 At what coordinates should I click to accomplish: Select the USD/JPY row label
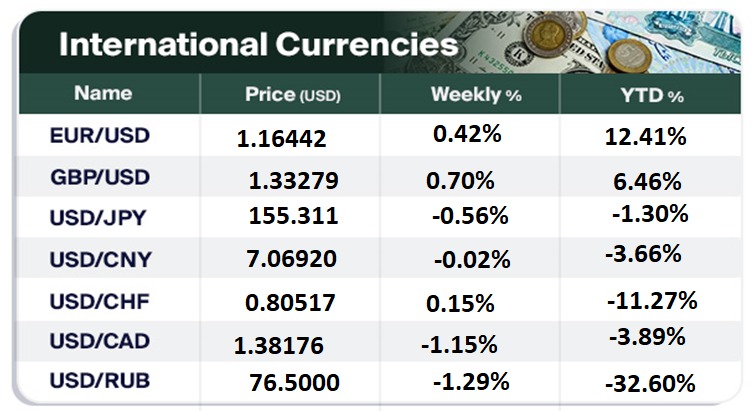99,218
